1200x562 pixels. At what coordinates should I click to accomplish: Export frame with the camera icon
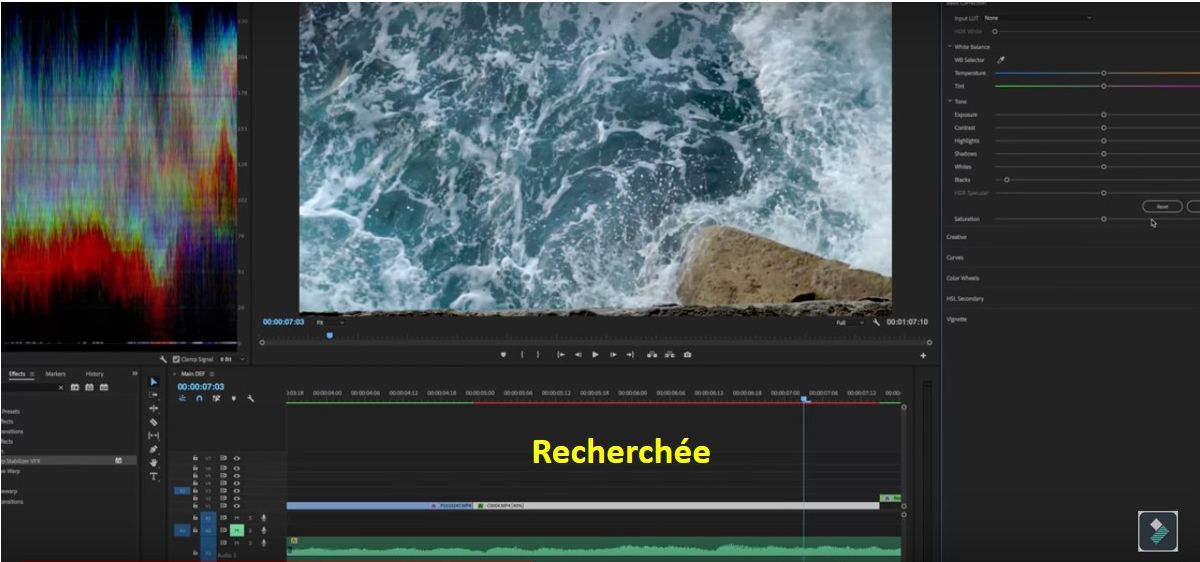point(687,355)
